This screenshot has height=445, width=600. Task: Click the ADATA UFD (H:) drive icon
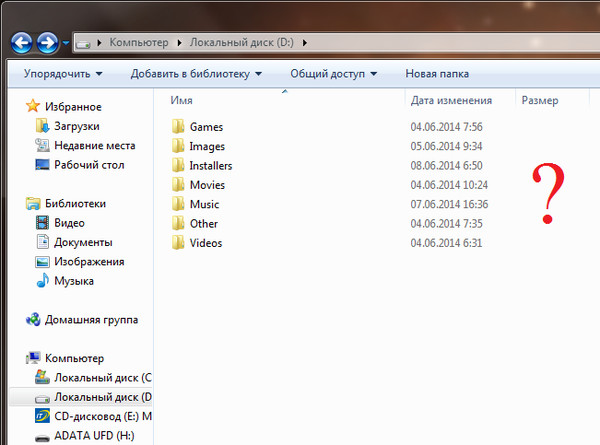42,437
